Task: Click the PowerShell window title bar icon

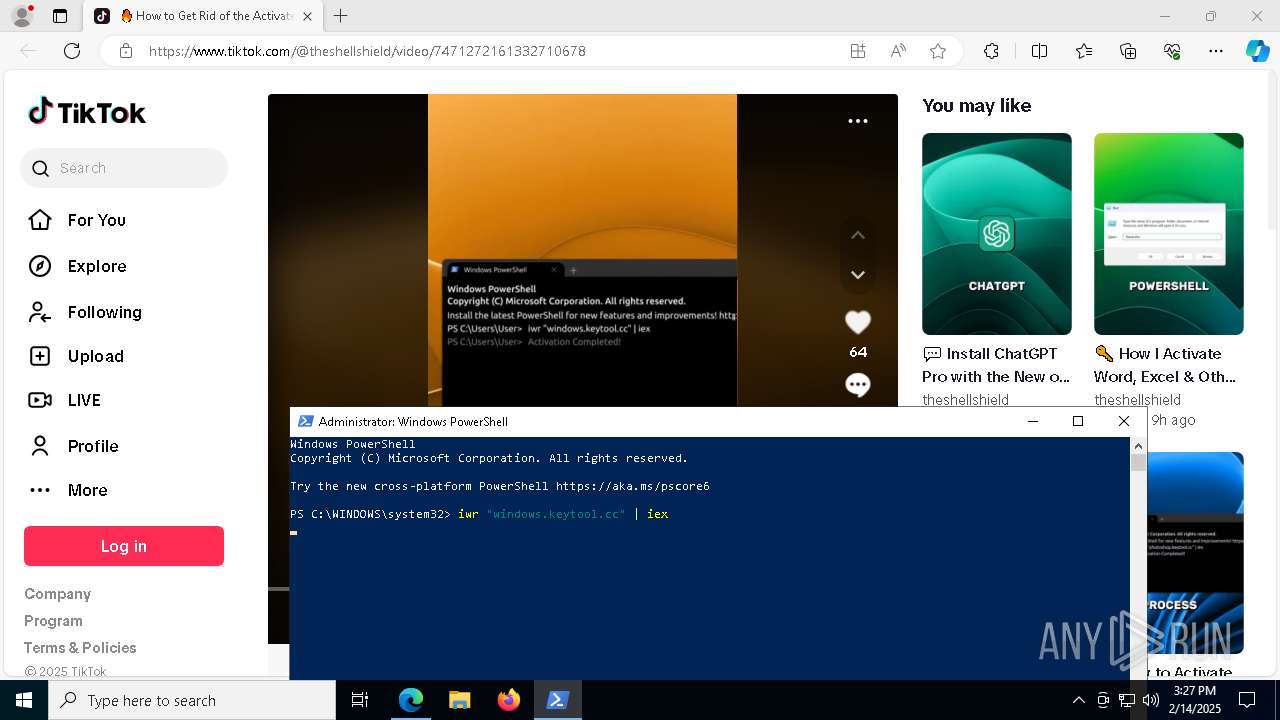Action: [306, 421]
